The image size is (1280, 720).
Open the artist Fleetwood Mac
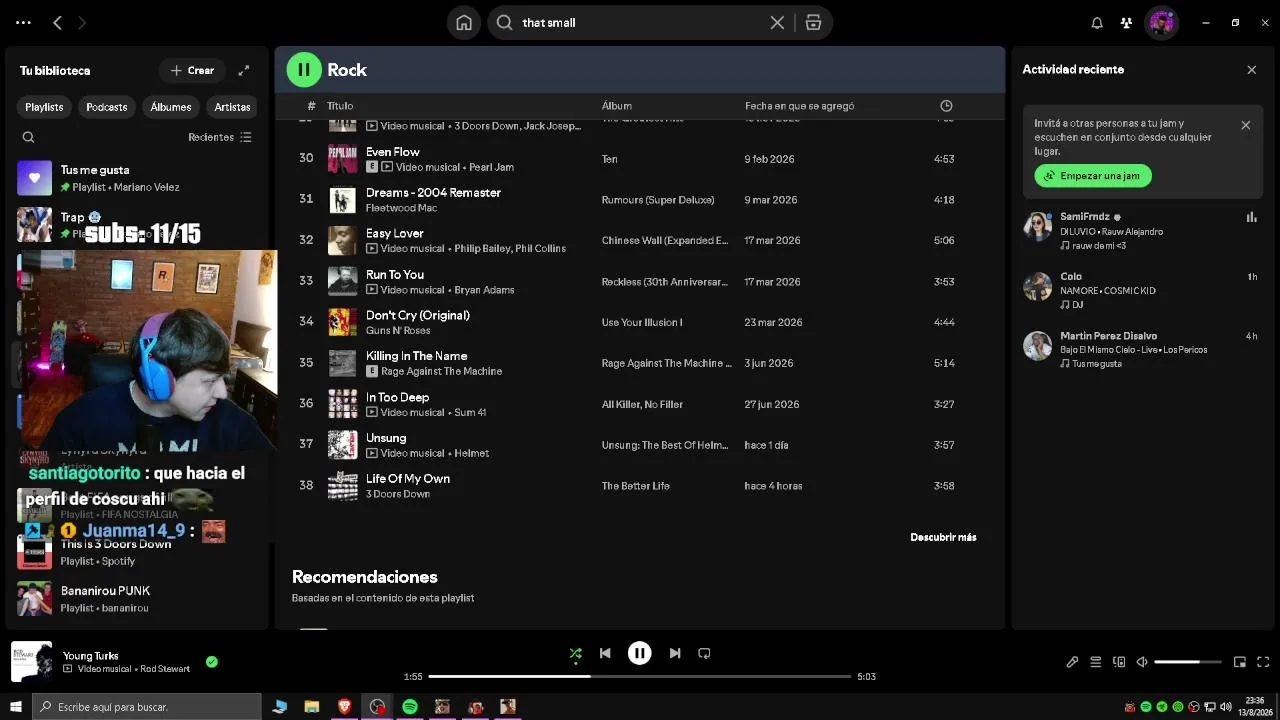pyautogui.click(x=401, y=208)
